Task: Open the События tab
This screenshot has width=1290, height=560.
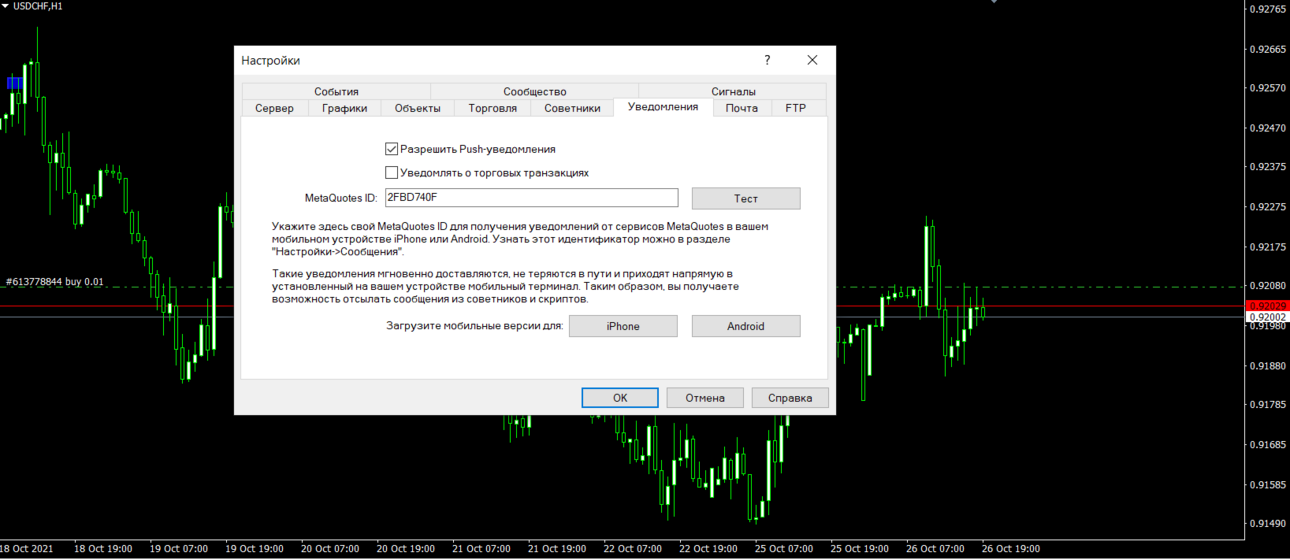Action: 336,92
